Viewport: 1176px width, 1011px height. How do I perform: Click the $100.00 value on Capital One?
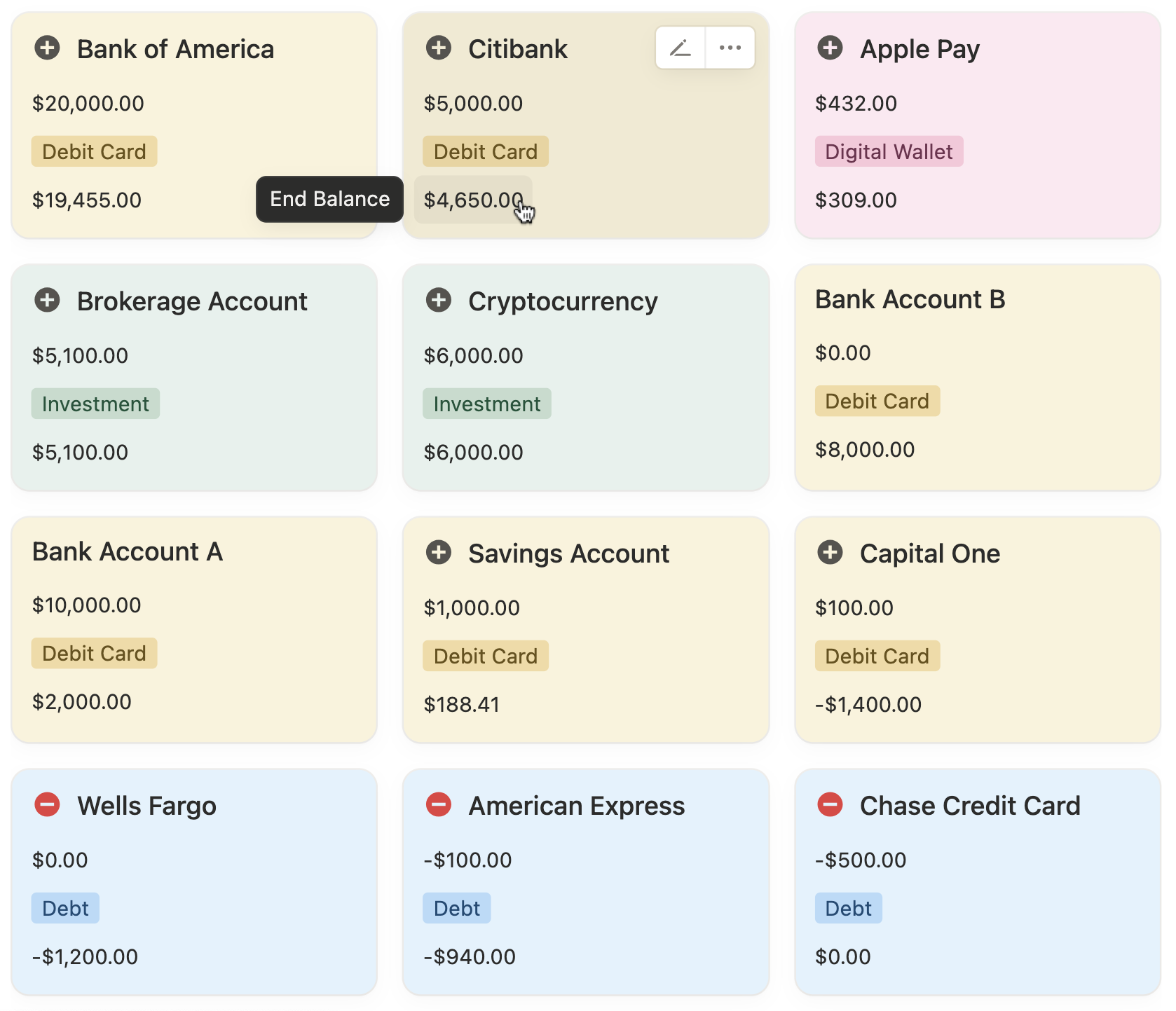pyautogui.click(x=854, y=608)
